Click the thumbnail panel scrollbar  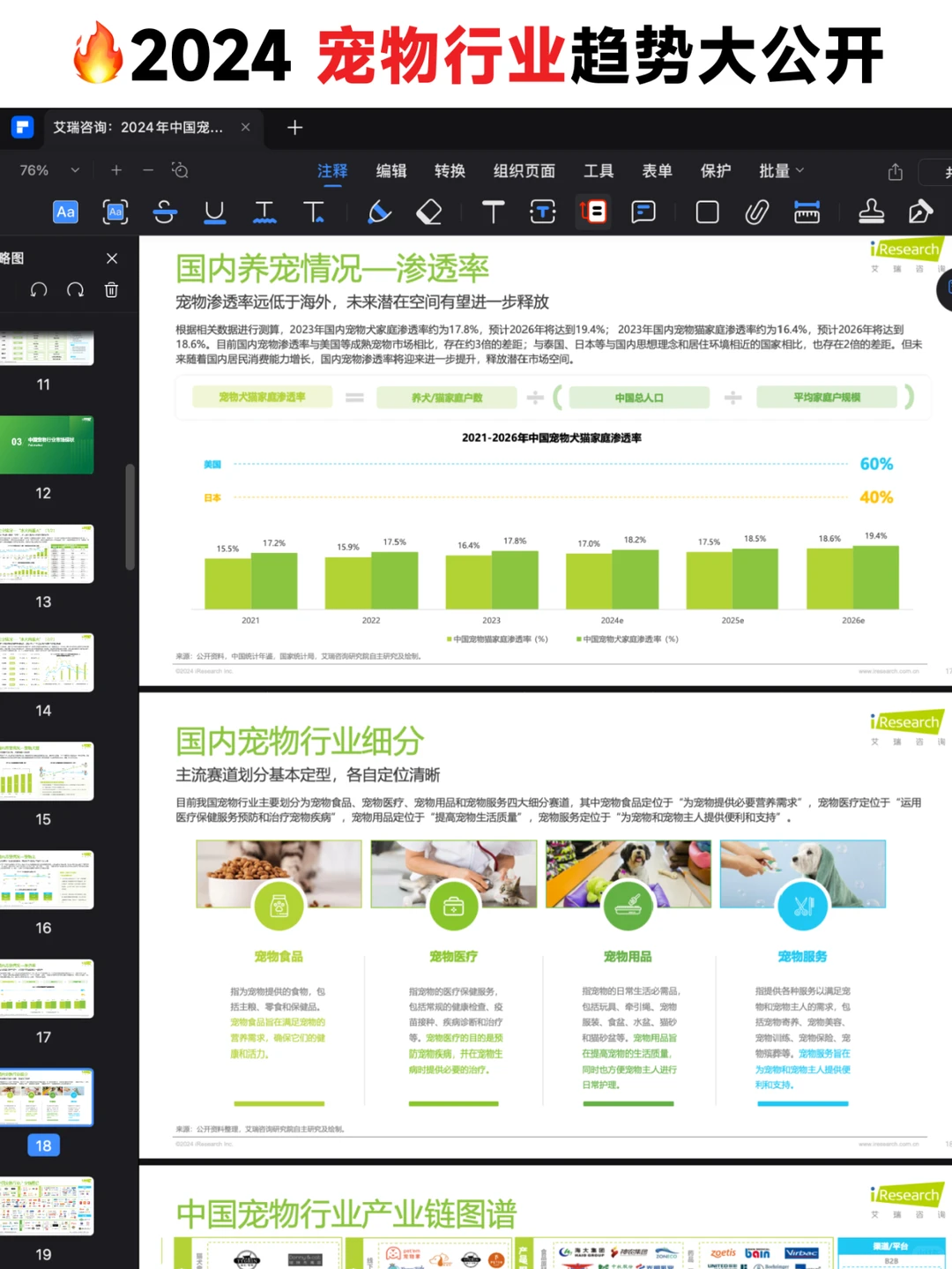click(x=130, y=517)
